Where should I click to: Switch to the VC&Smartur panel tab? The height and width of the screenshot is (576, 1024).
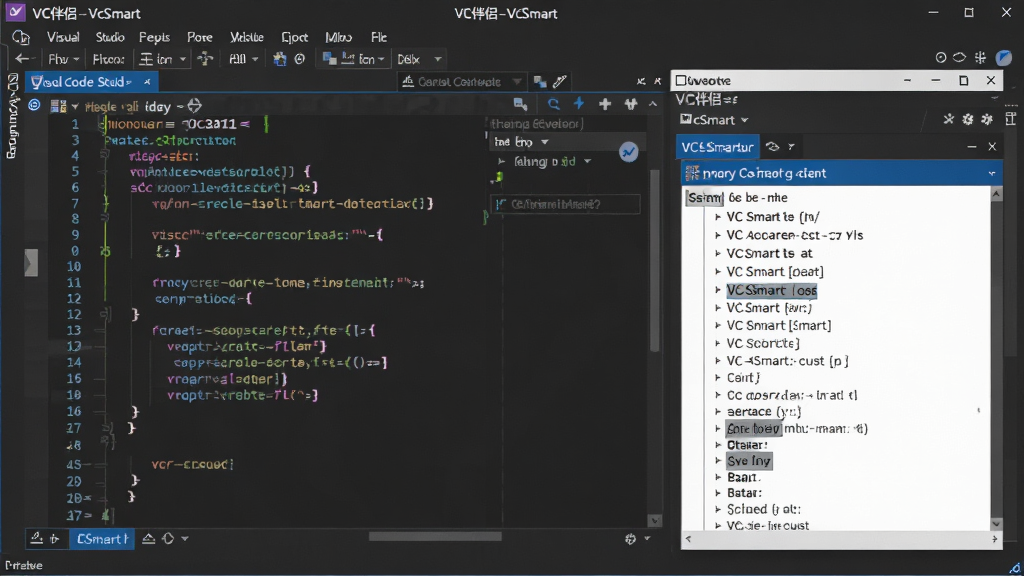(x=717, y=147)
